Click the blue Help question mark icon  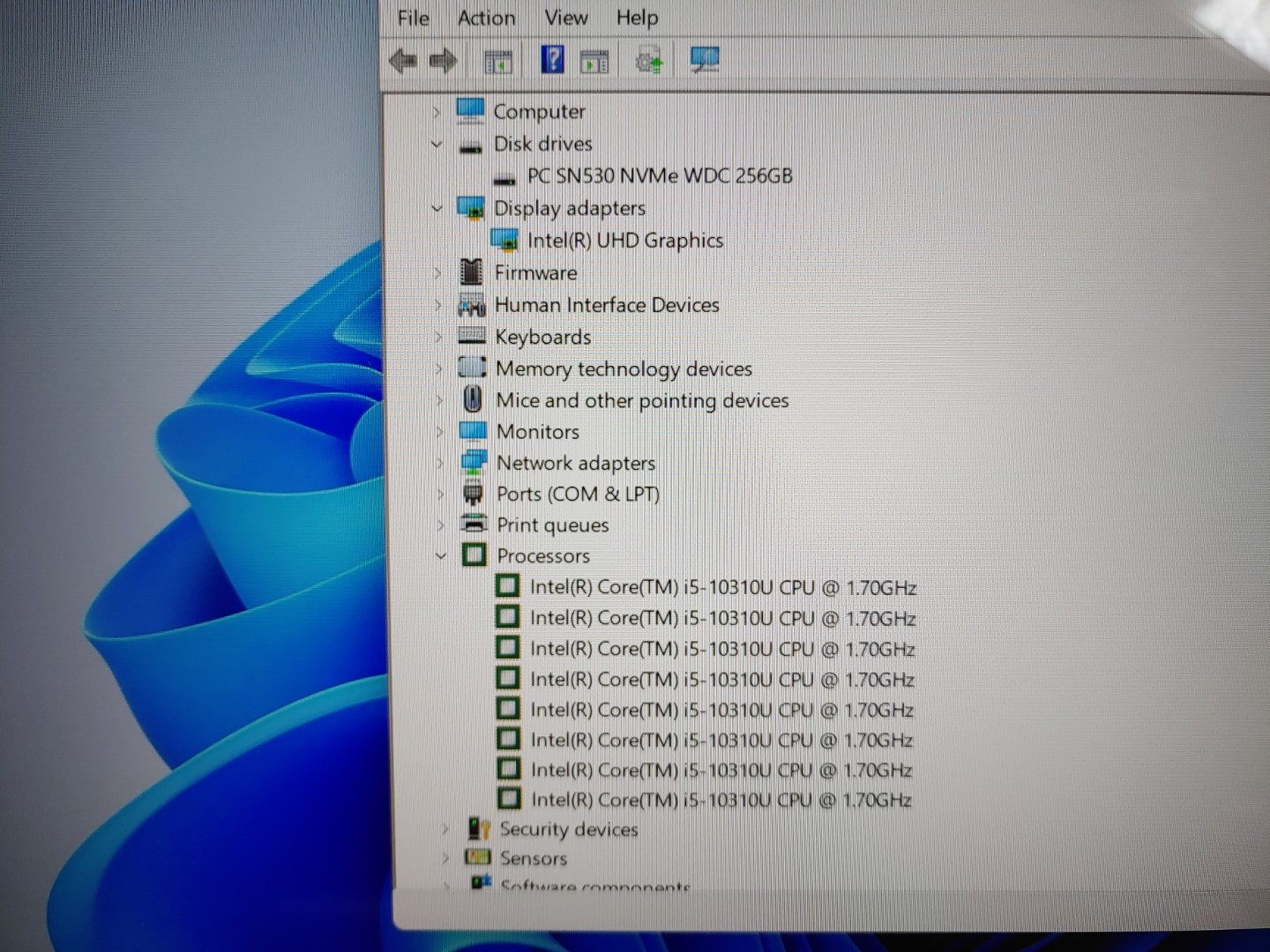[x=552, y=59]
